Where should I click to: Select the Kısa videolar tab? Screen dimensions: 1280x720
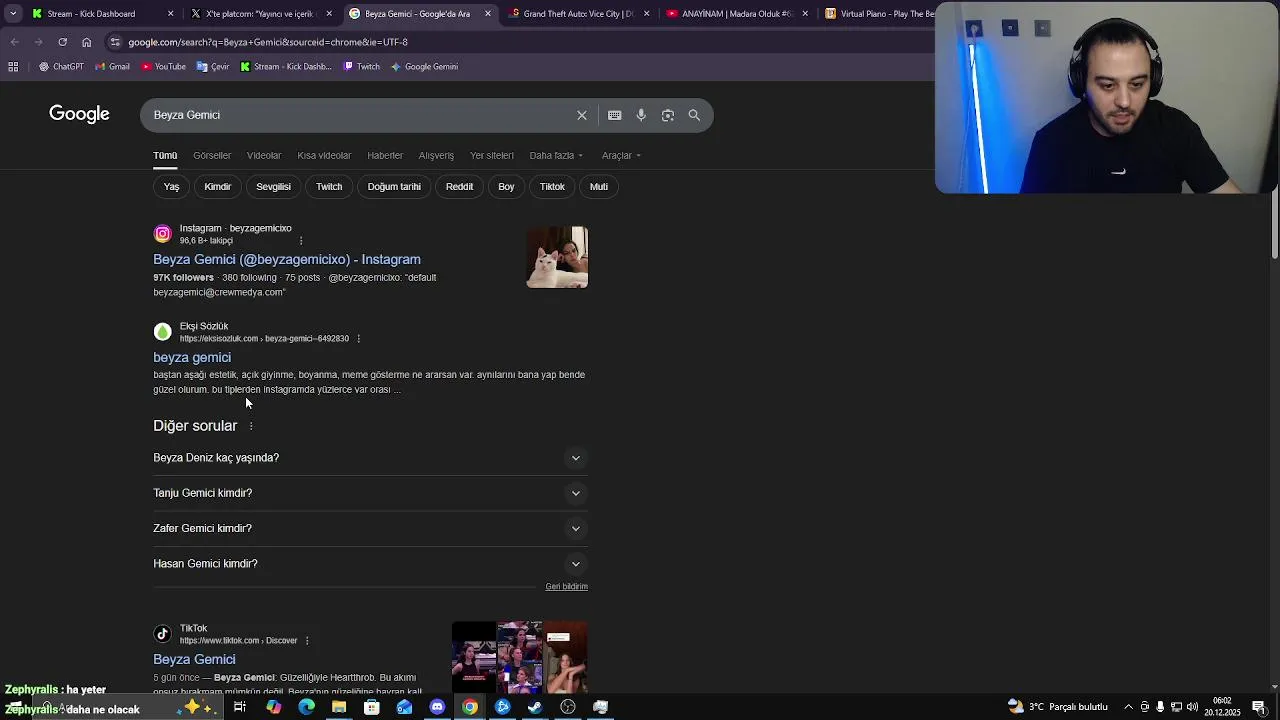[x=324, y=156]
